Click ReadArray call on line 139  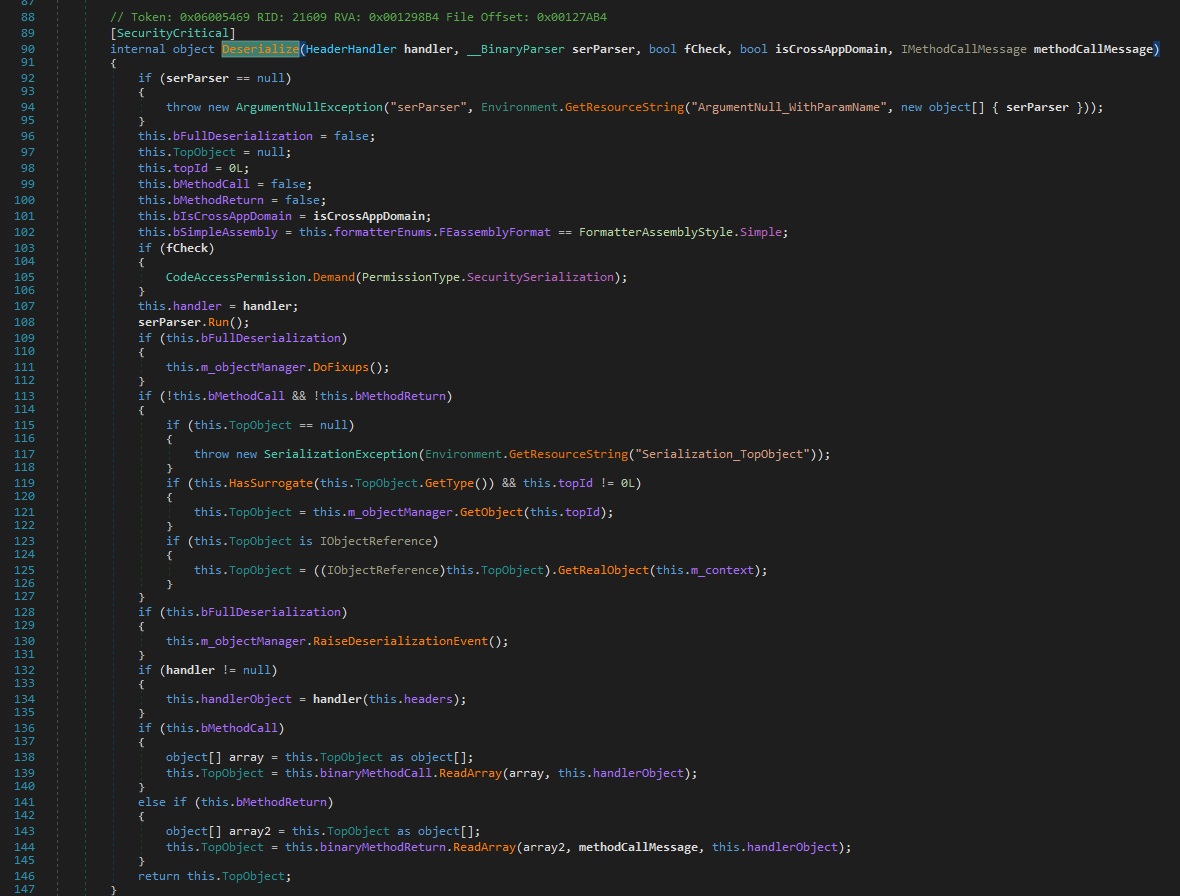click(x=470, y=773)
